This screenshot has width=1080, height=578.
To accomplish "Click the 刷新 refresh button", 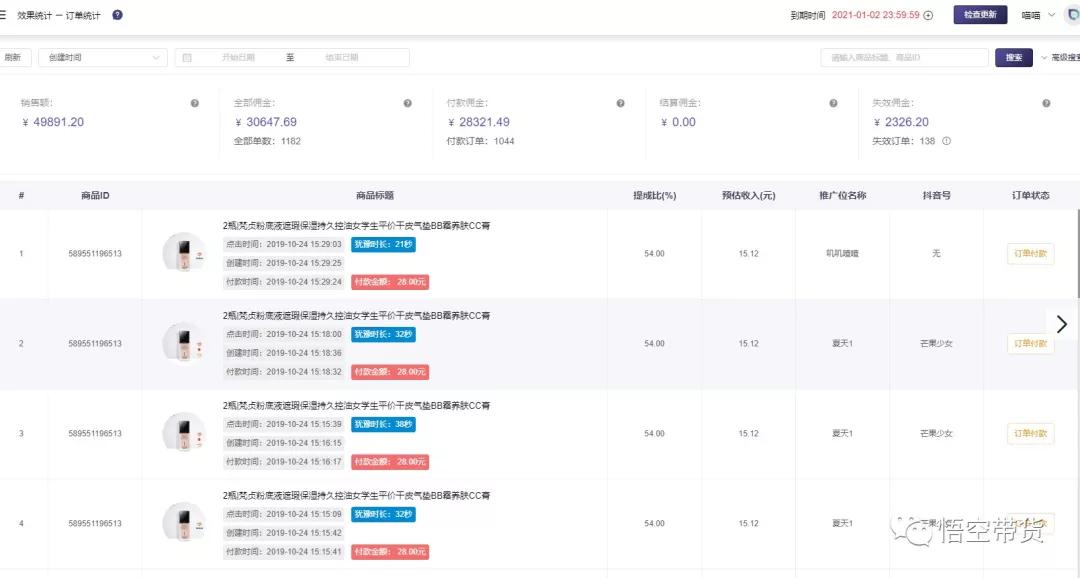I will pos(14,58).
